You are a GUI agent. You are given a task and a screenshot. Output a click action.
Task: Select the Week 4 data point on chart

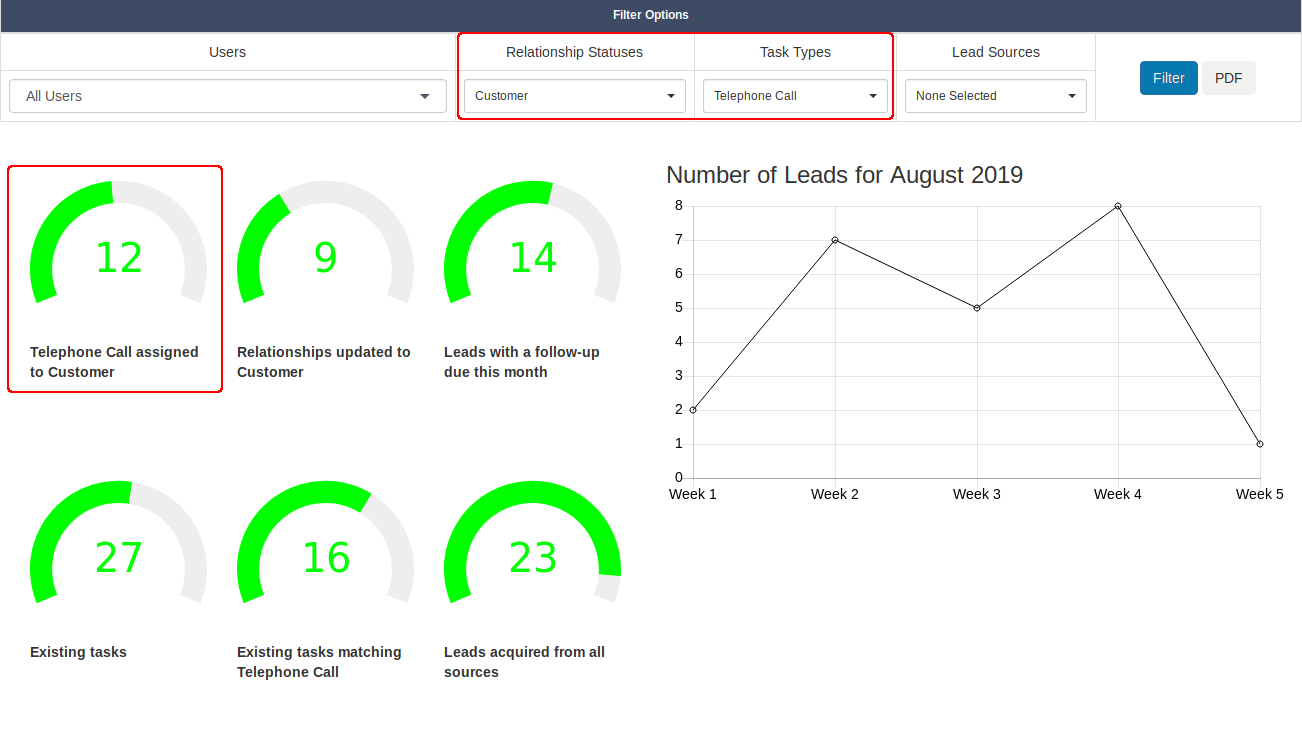[x=1117, y=207]
